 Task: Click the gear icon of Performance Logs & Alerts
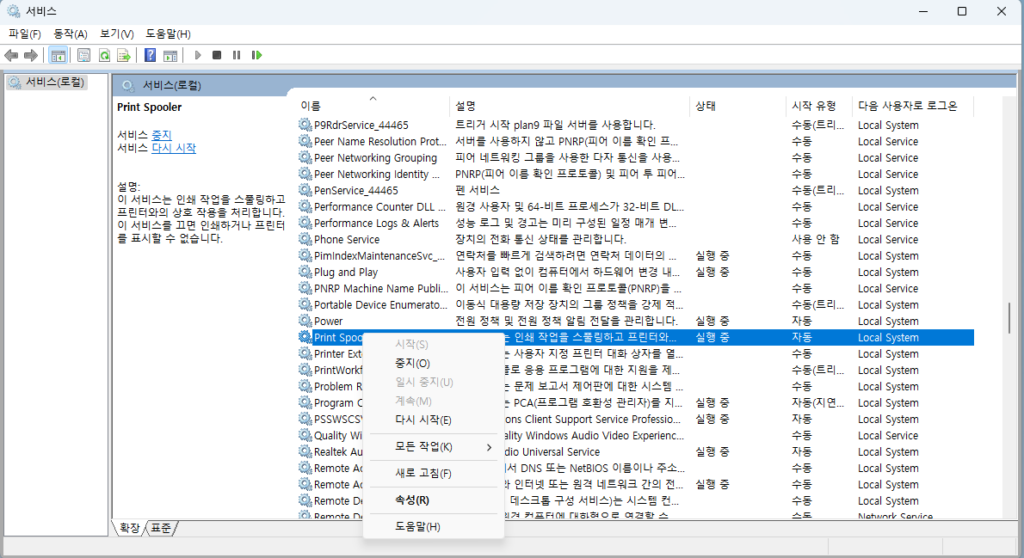pos(305,222)
